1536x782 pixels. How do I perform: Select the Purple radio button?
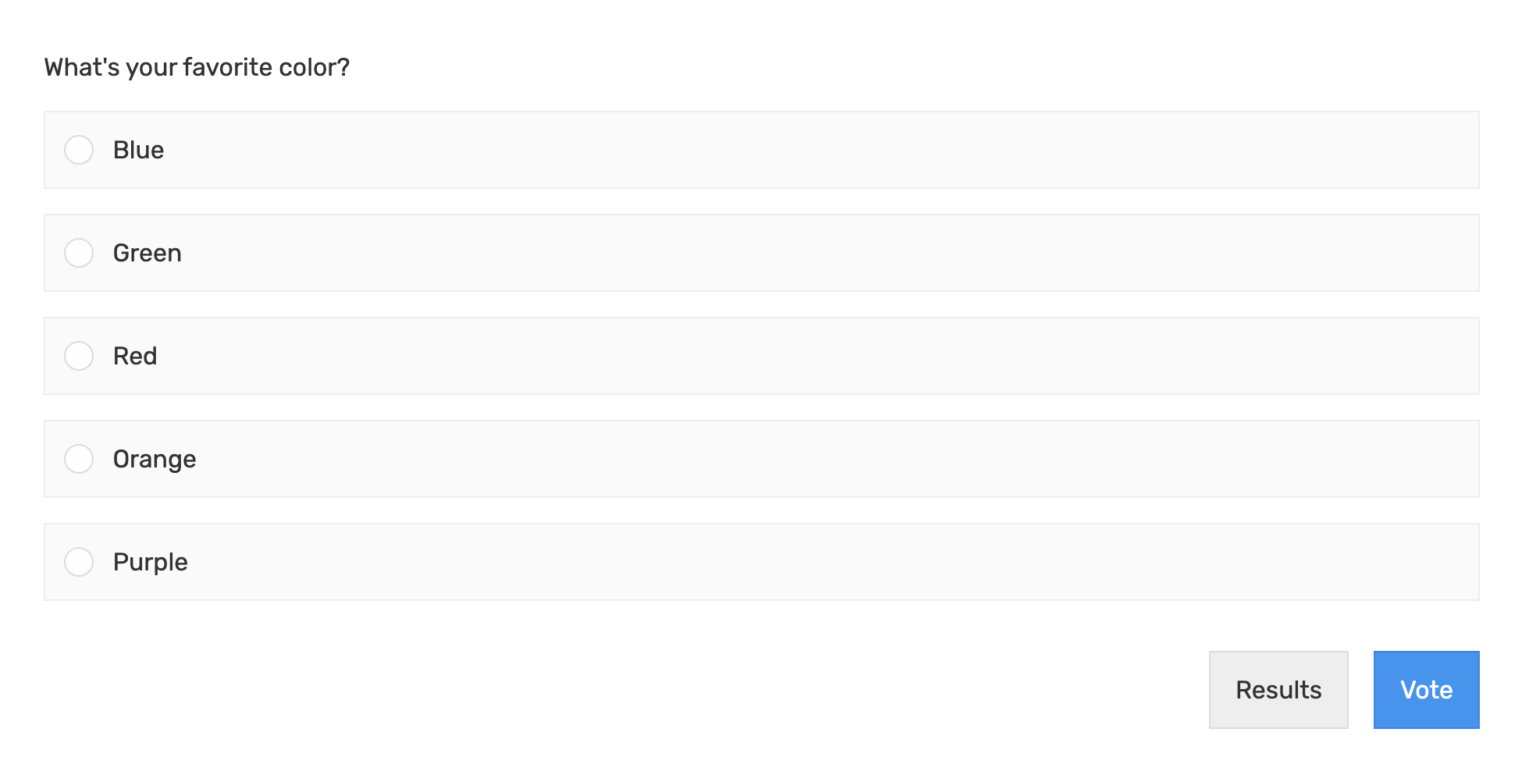tap(79, 561)
